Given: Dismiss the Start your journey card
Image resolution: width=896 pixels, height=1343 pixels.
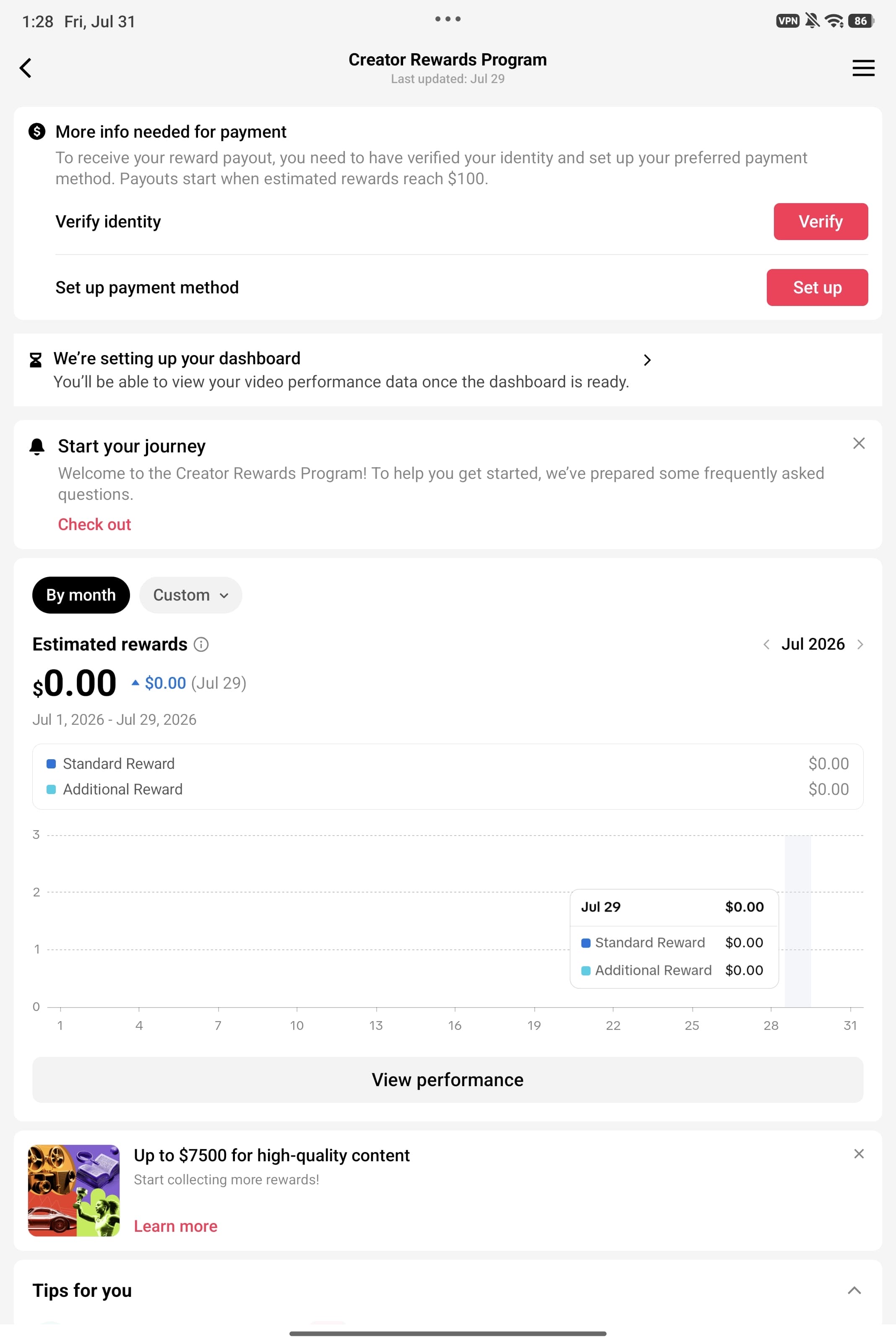Looking at the screenshot, I should 858,443.
